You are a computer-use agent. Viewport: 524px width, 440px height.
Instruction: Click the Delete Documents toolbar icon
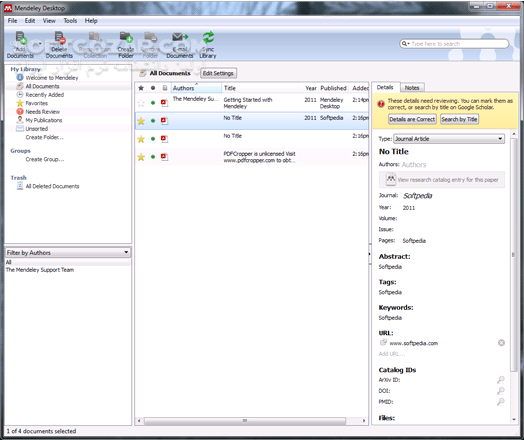(59, 37)
